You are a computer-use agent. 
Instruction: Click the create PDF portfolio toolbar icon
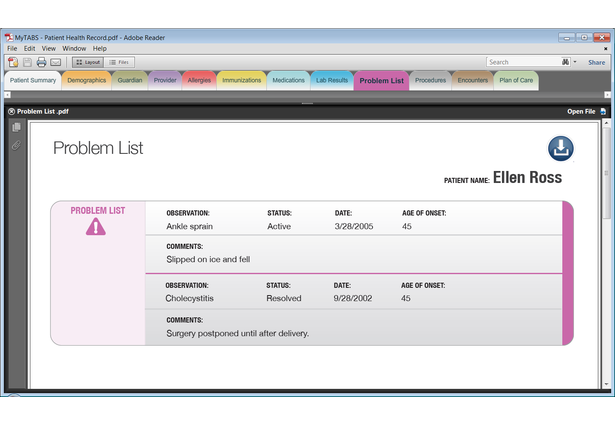(x=13, y=62)
